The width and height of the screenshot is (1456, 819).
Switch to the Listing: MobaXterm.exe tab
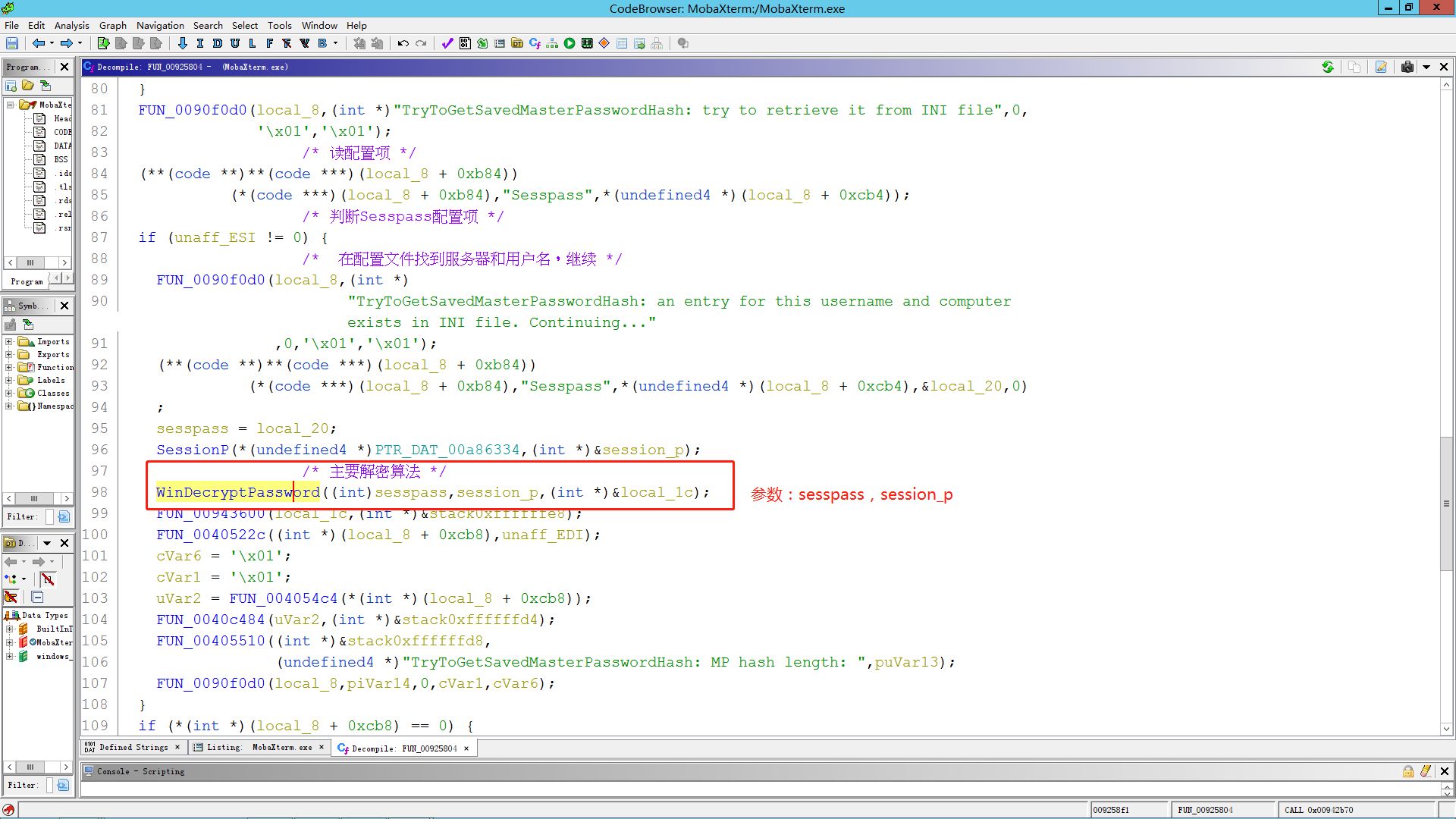[259, 747]
